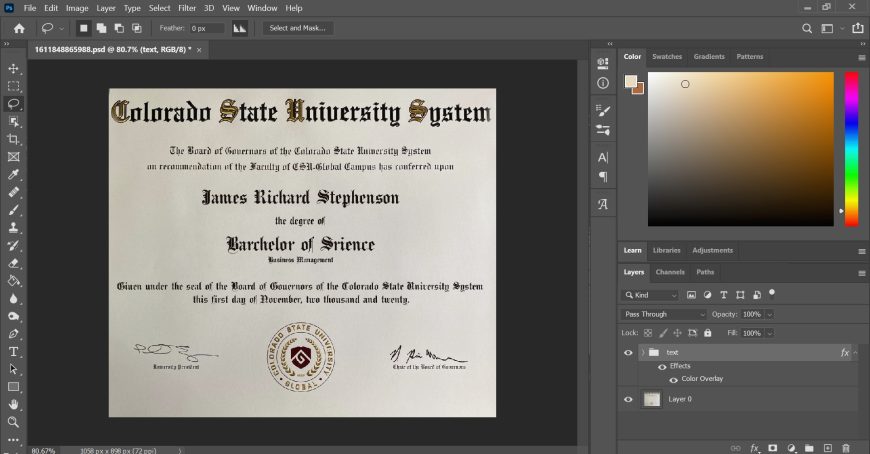
Task: Click the Add layer mask icon
Action: click(x=773, y=448)
